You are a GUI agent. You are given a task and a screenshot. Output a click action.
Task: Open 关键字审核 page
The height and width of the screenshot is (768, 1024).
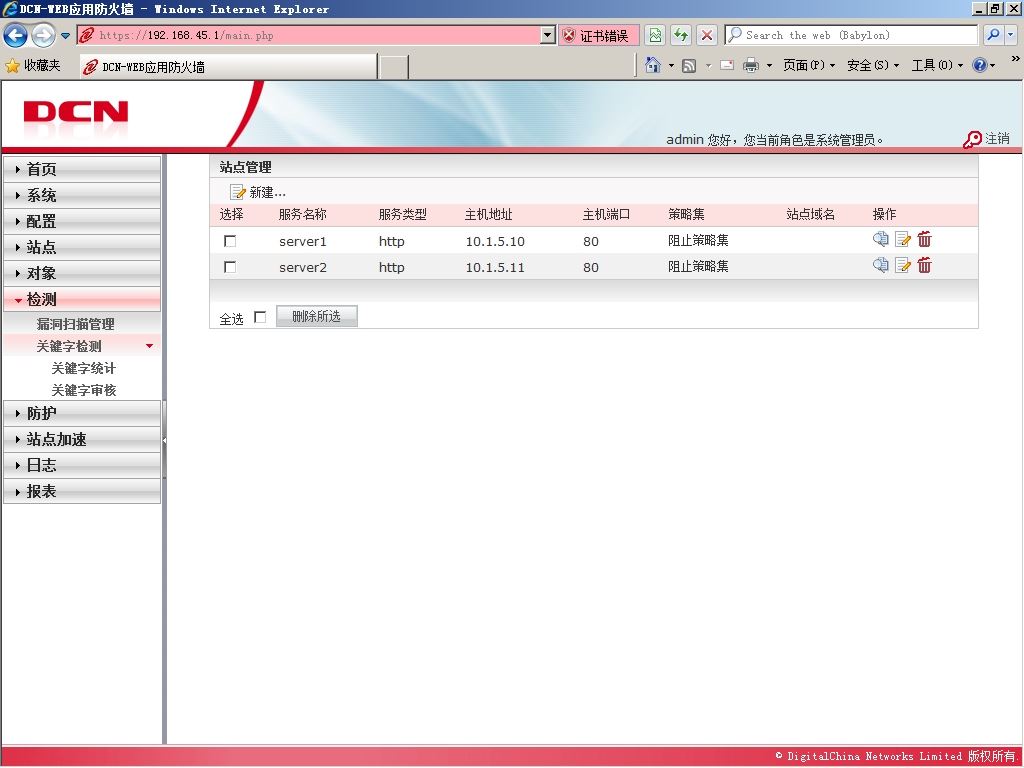(x=84, y=390)
